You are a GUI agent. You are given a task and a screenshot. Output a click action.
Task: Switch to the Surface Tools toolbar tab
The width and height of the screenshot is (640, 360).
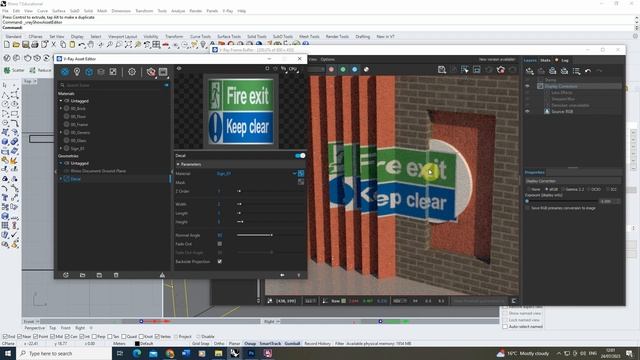click(229, 36)
